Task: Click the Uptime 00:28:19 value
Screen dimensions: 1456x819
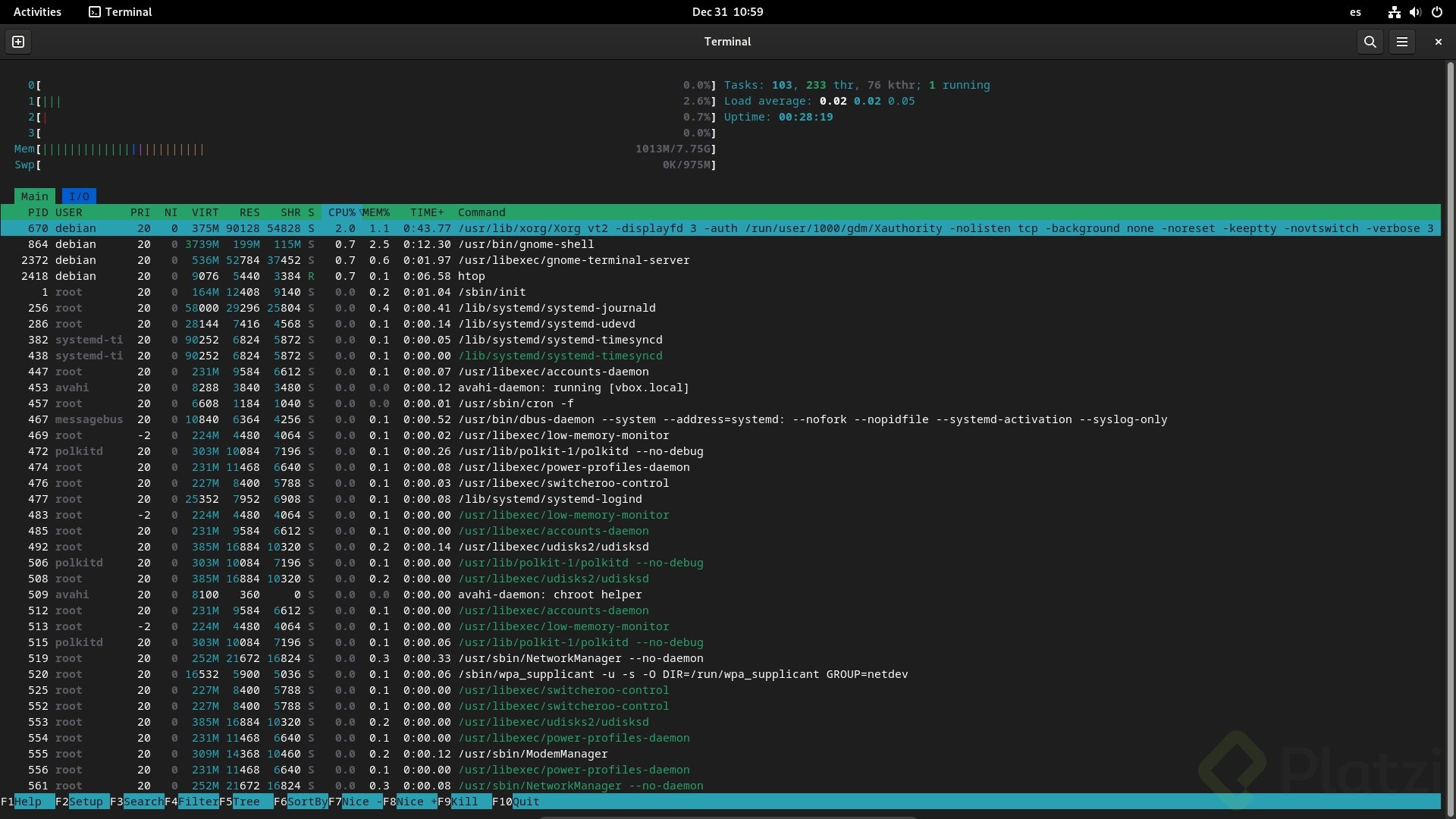Action: click(805, 117)
